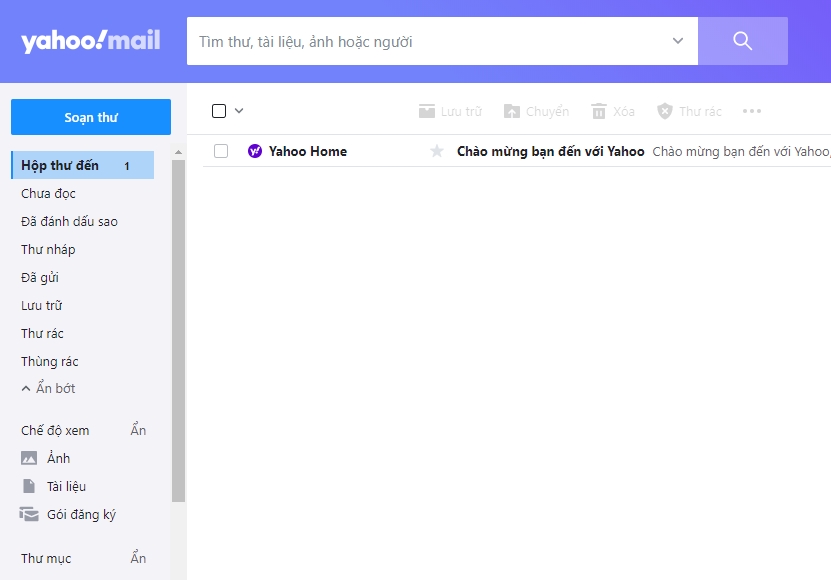Click the Lưu trữ archive icon in toolbar
The height and width of the screenshot is (580, 831).
click(427, 111)
